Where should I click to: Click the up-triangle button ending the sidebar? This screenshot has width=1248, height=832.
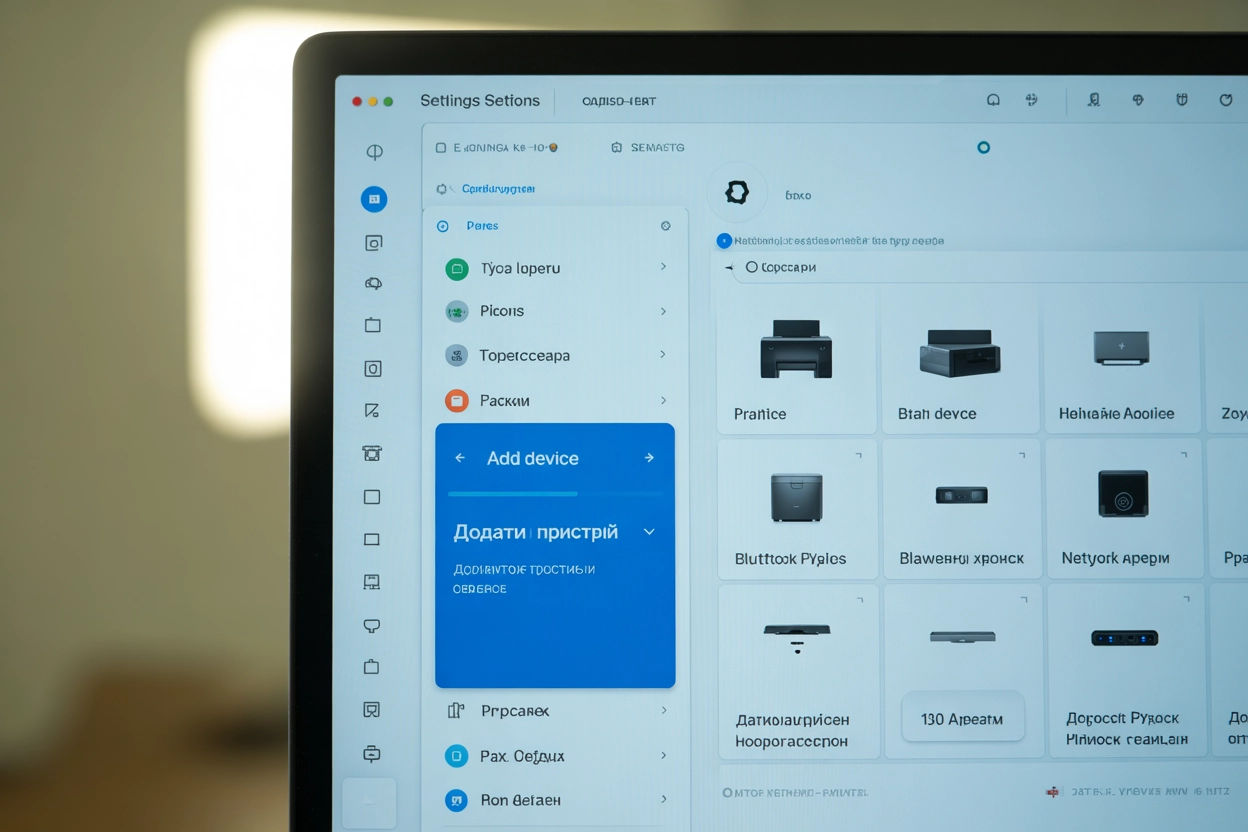click(x=369, y=802)
